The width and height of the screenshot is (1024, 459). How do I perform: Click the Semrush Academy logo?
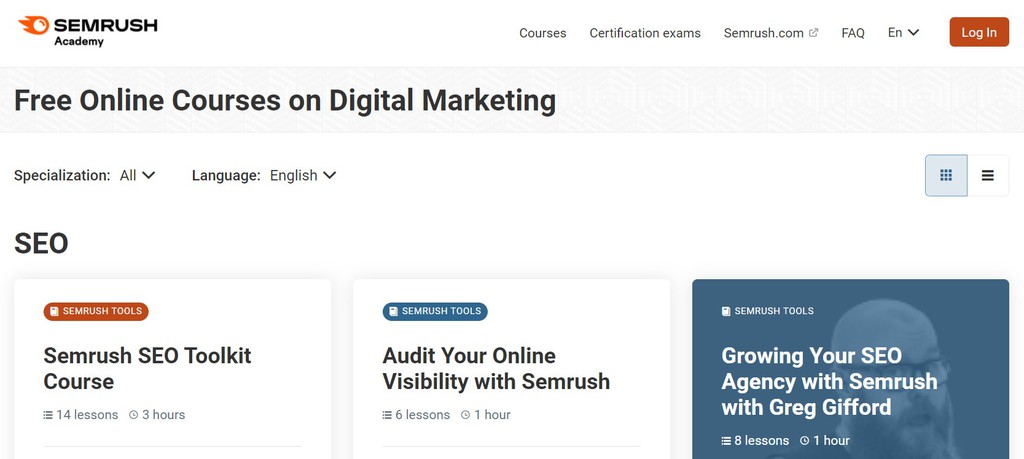[88, 32]
